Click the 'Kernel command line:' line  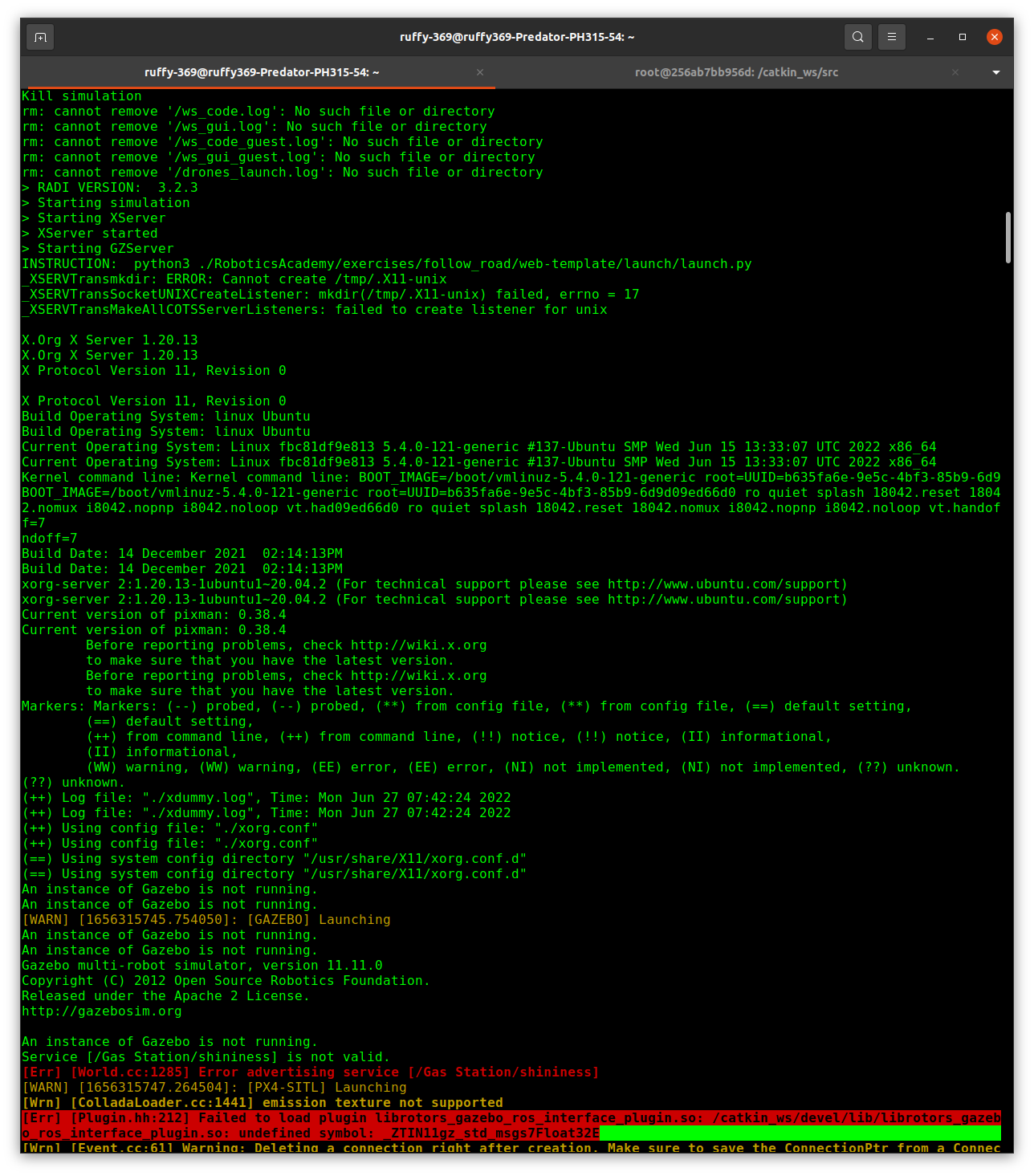[x=511, y=478]
